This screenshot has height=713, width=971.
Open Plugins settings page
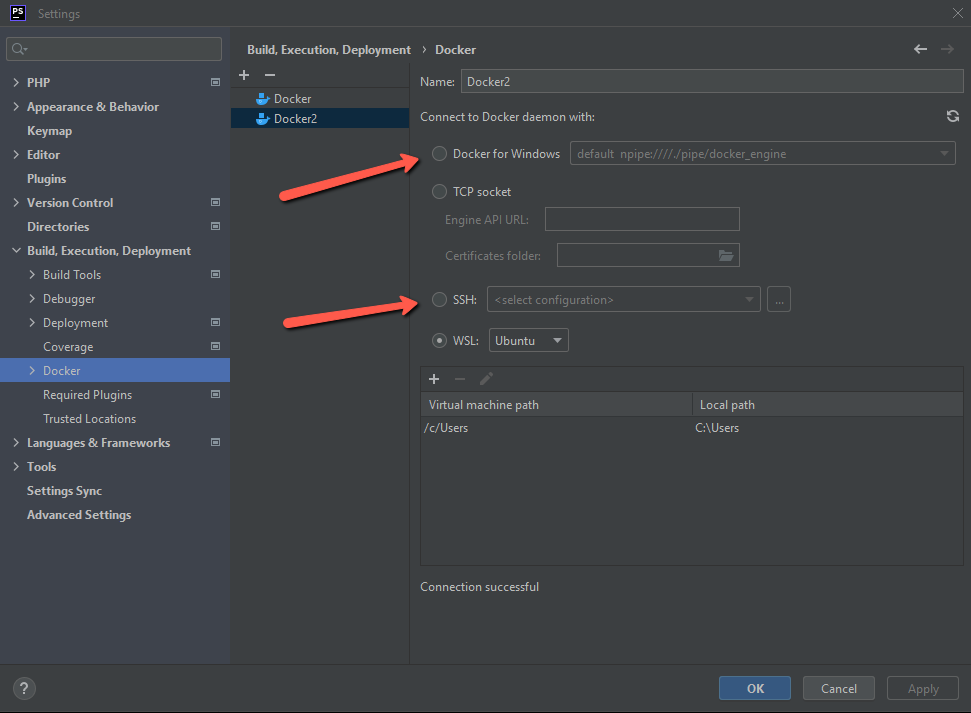pos(46,178)
